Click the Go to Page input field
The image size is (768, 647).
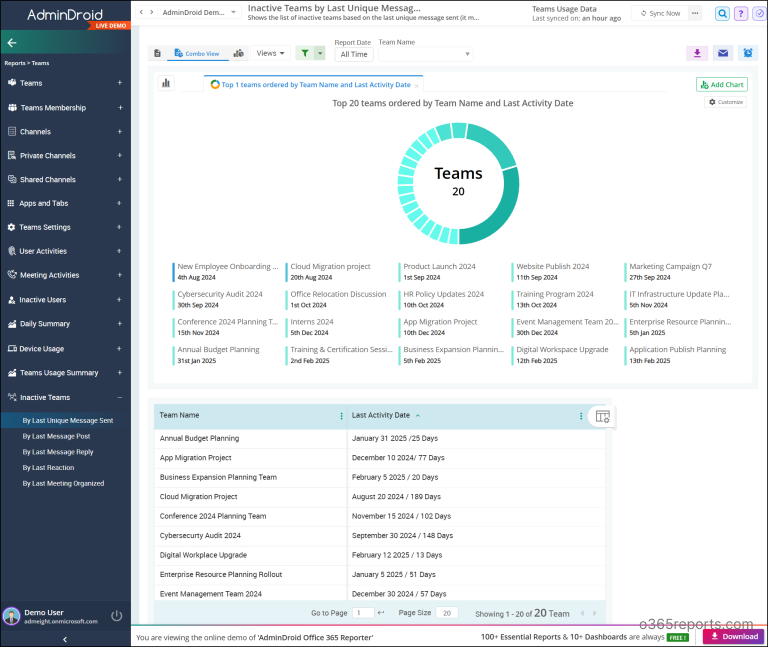[x=363, y=613]
